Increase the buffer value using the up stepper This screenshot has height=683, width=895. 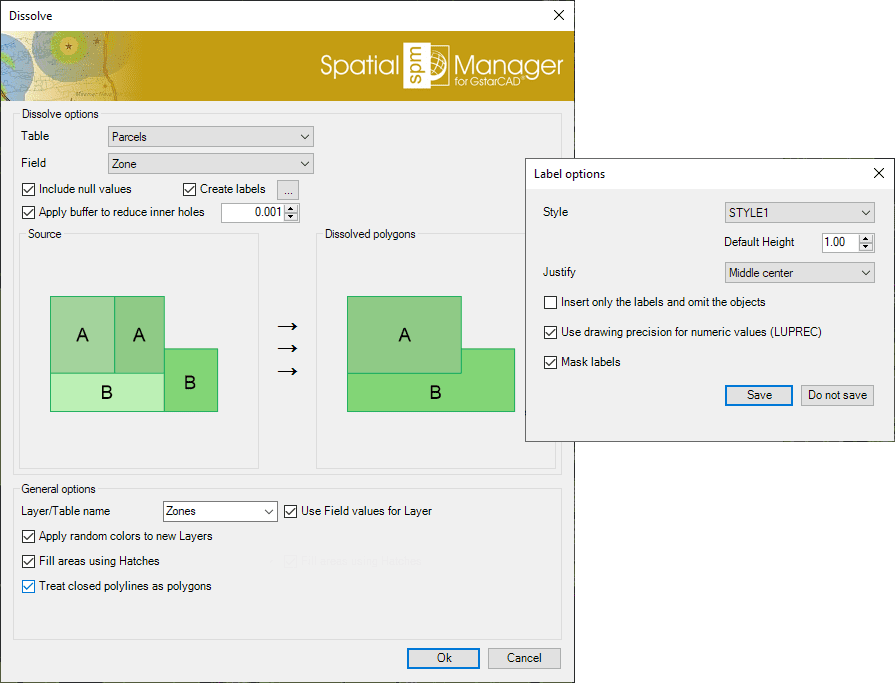(x=292, y=208)
